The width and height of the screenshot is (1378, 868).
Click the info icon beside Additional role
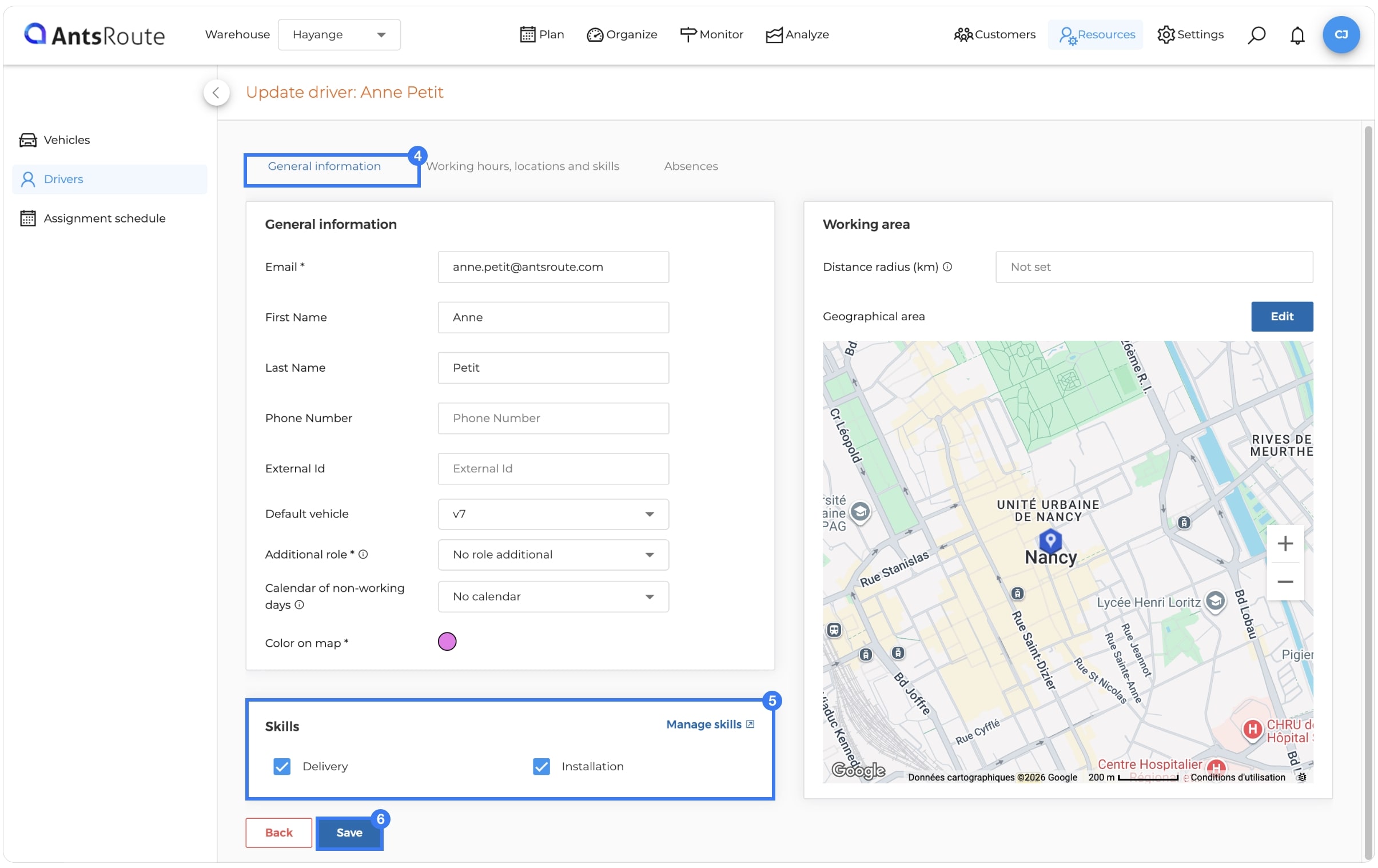(363, 555)
